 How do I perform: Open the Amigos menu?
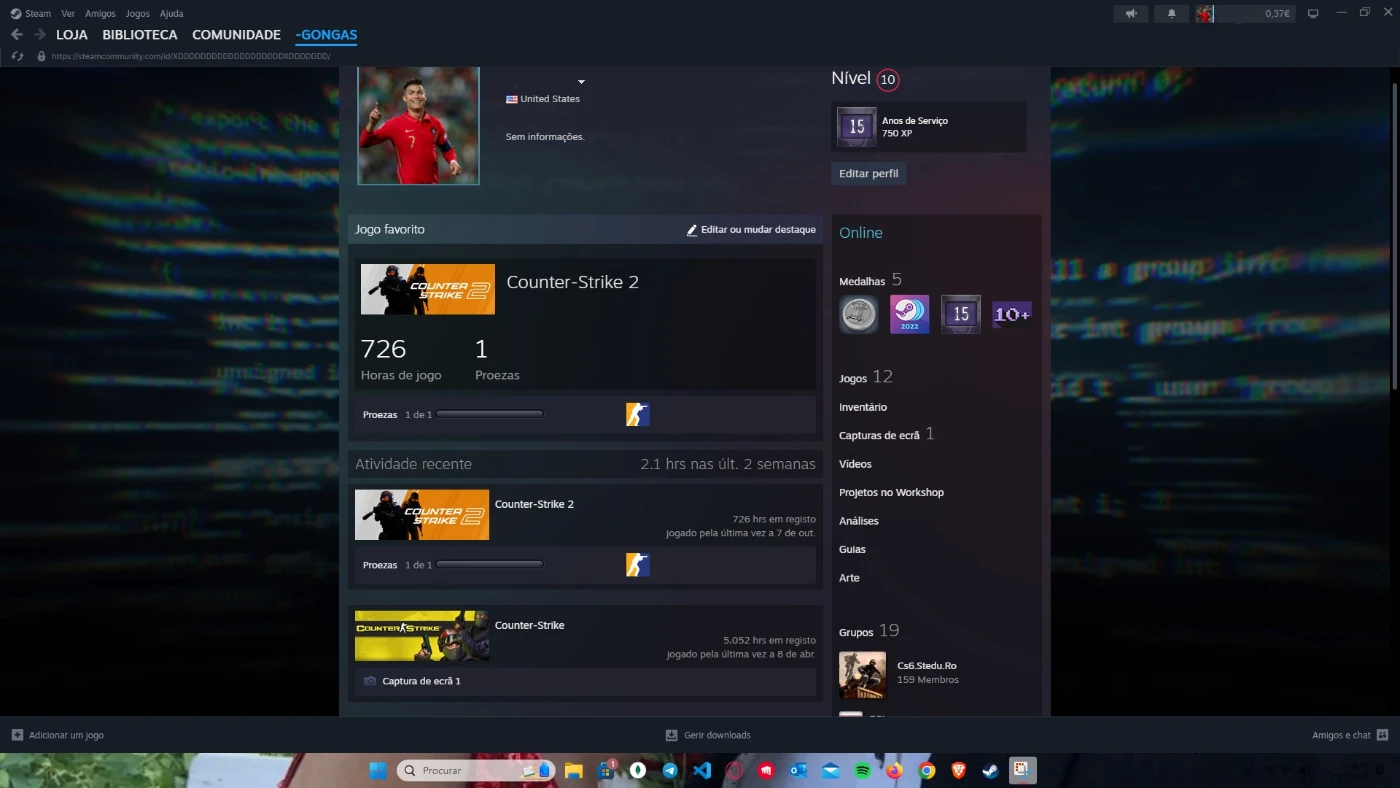(x=100, y=14)
